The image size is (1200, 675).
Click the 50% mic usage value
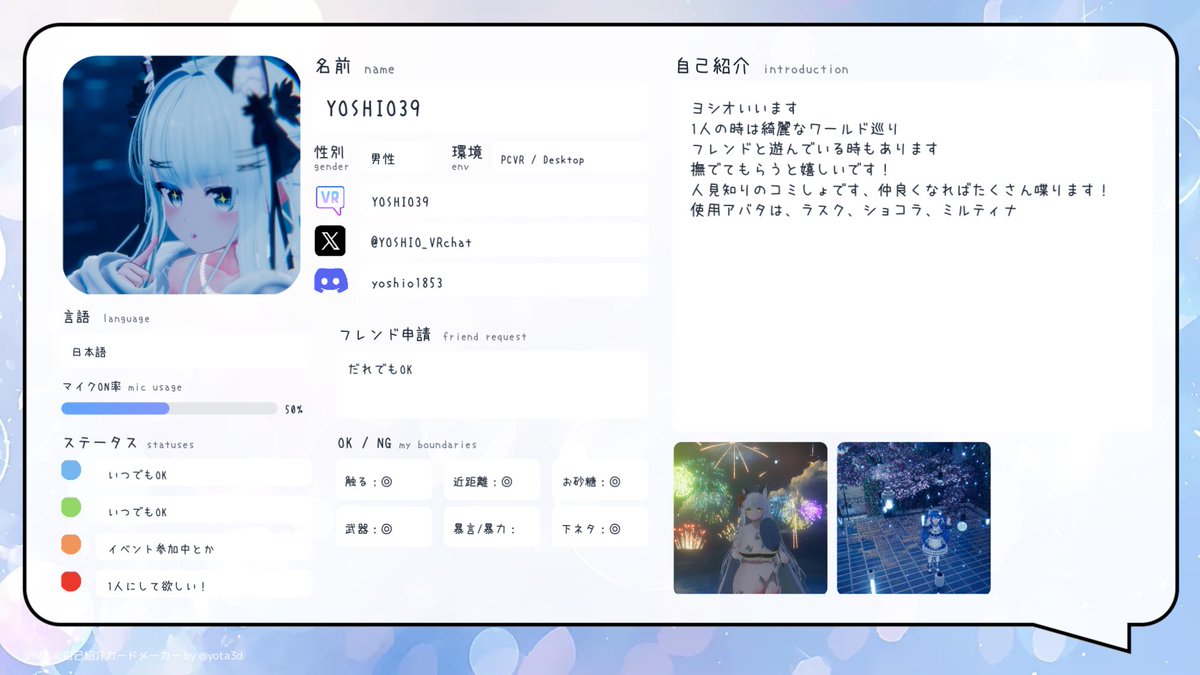pyautogui.click(x=294, y=409)
